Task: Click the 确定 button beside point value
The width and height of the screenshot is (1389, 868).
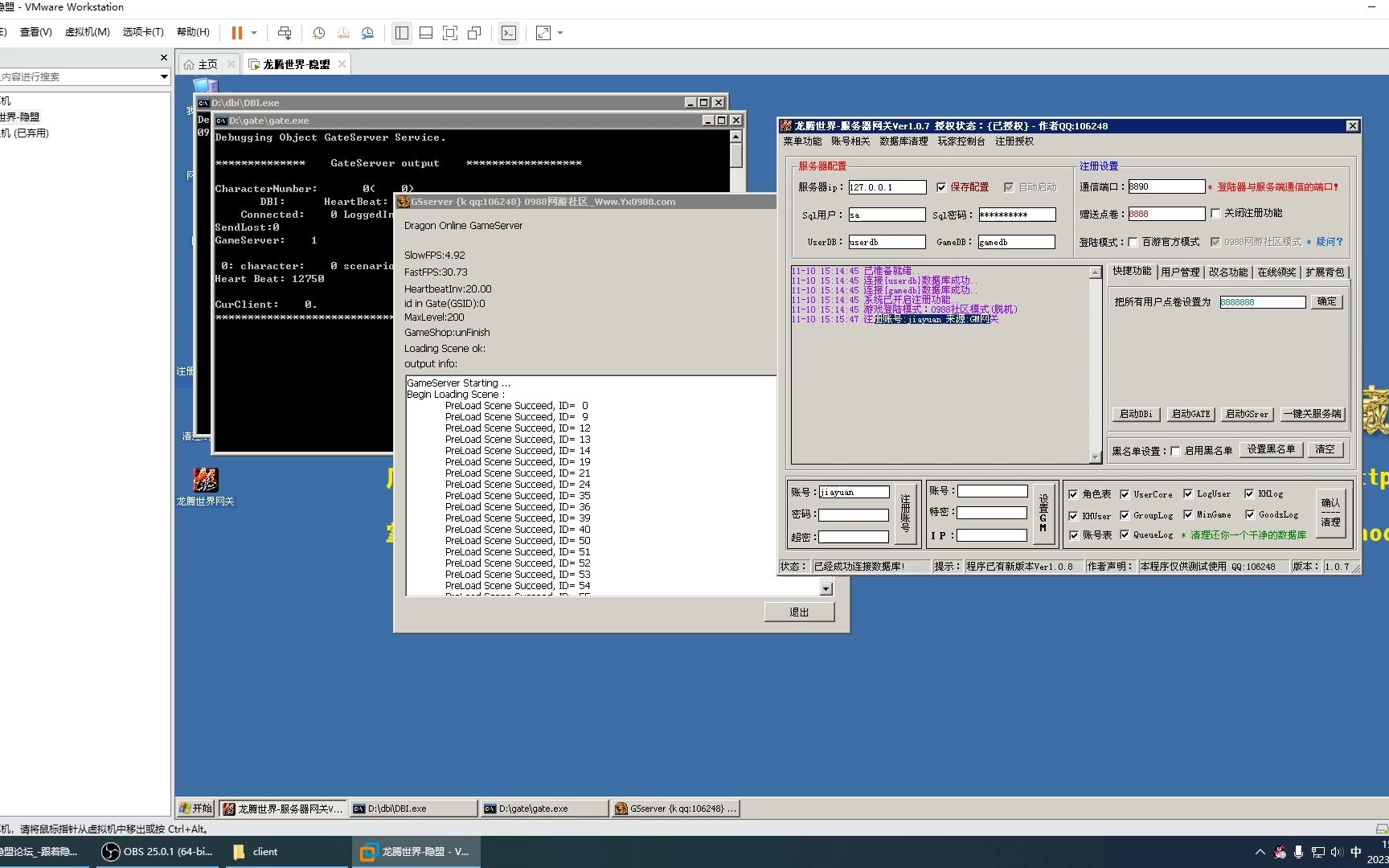Action: coord(1327,301)
